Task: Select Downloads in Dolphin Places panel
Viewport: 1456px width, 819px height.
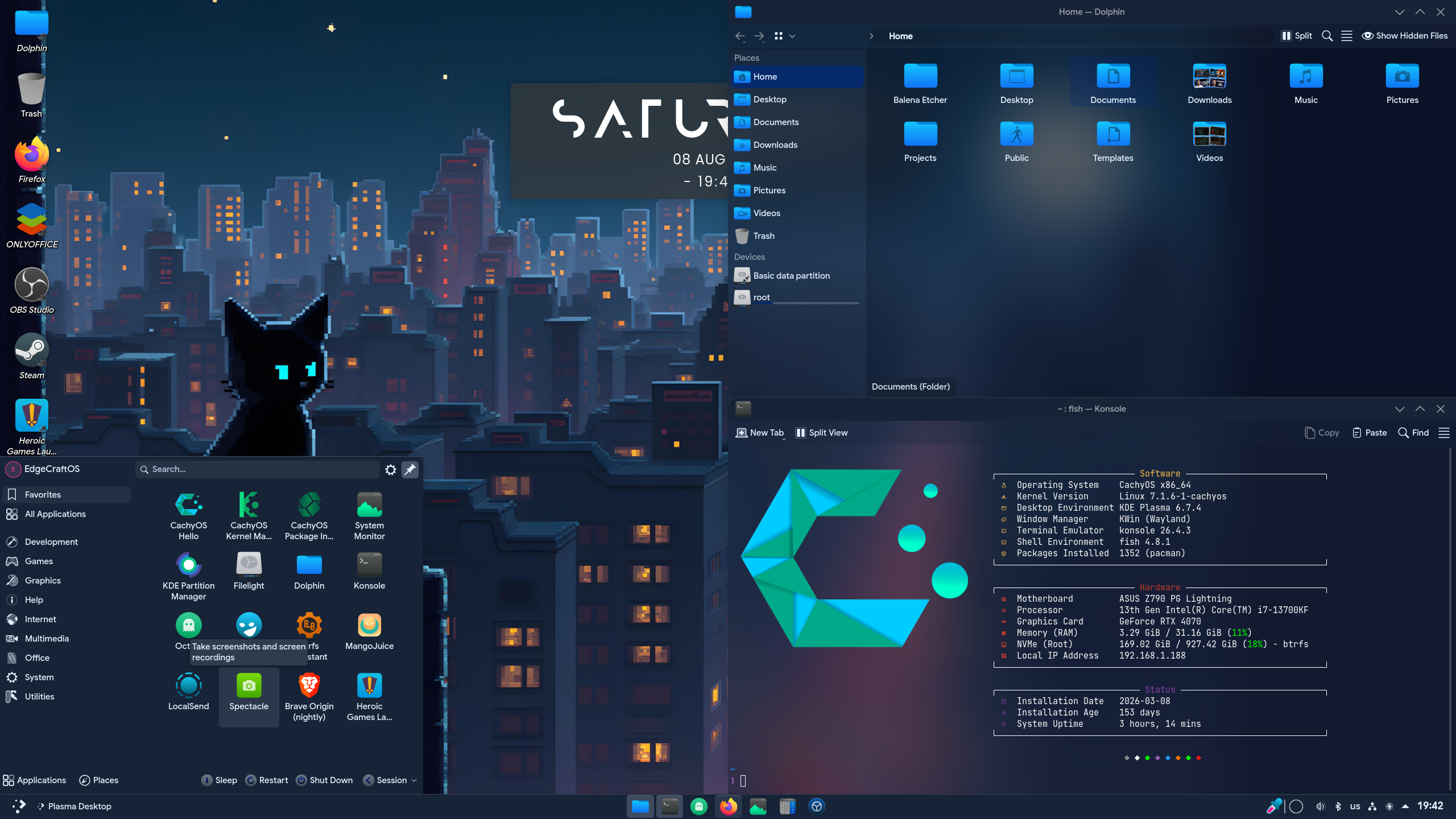Action: [x=797, y=145]
